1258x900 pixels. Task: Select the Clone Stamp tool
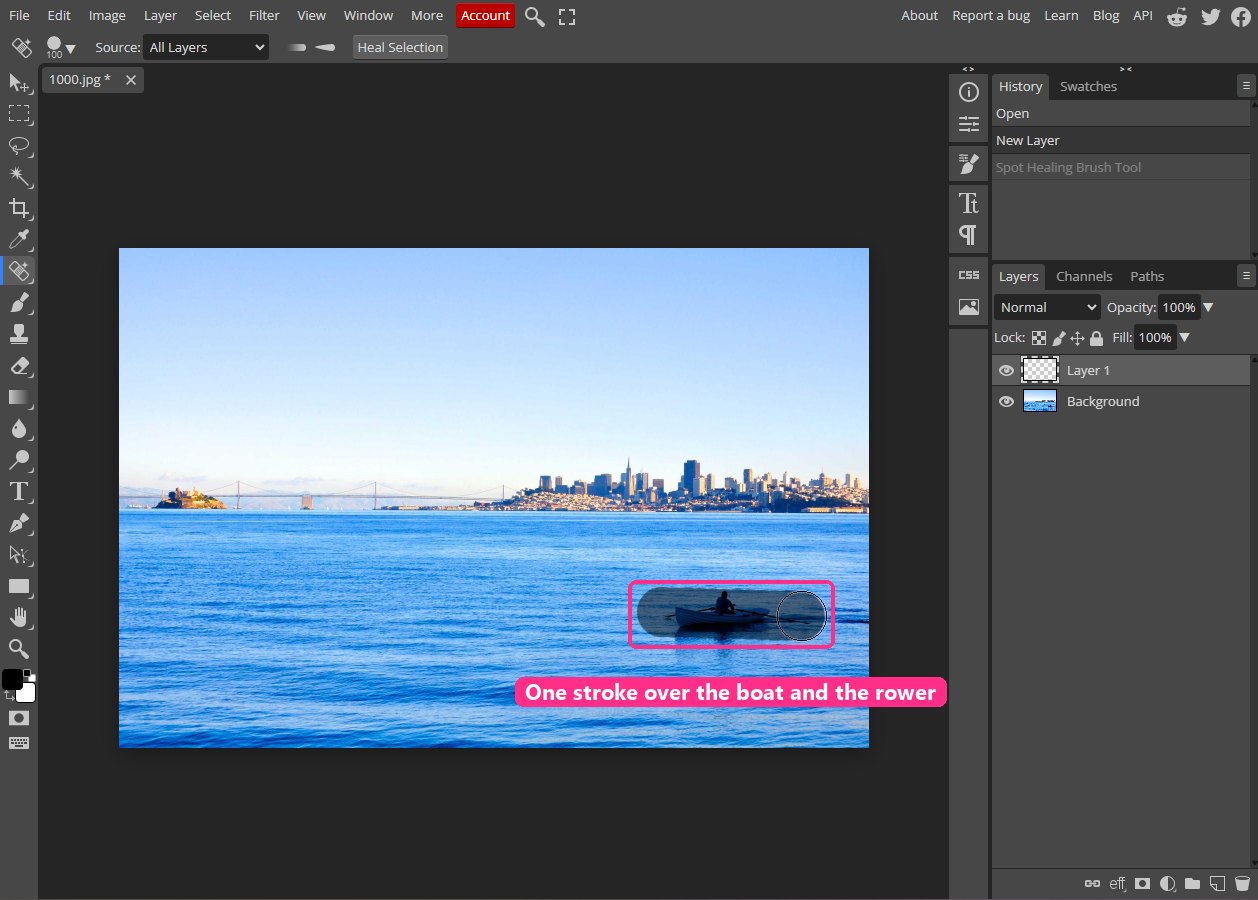[19, 334]
